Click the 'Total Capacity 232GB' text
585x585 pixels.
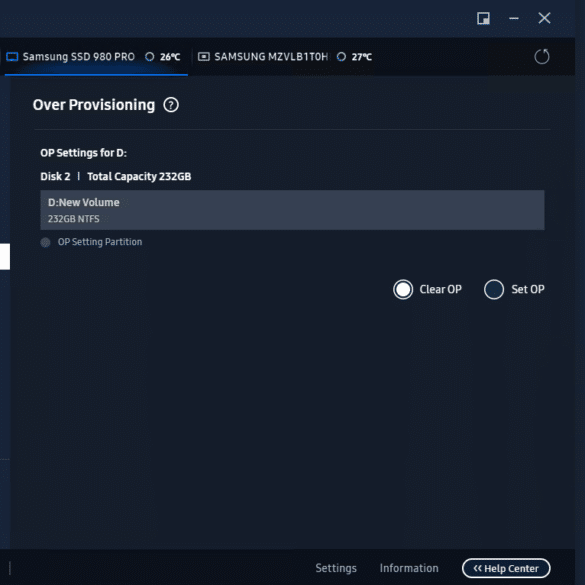(x=139, y=176)
